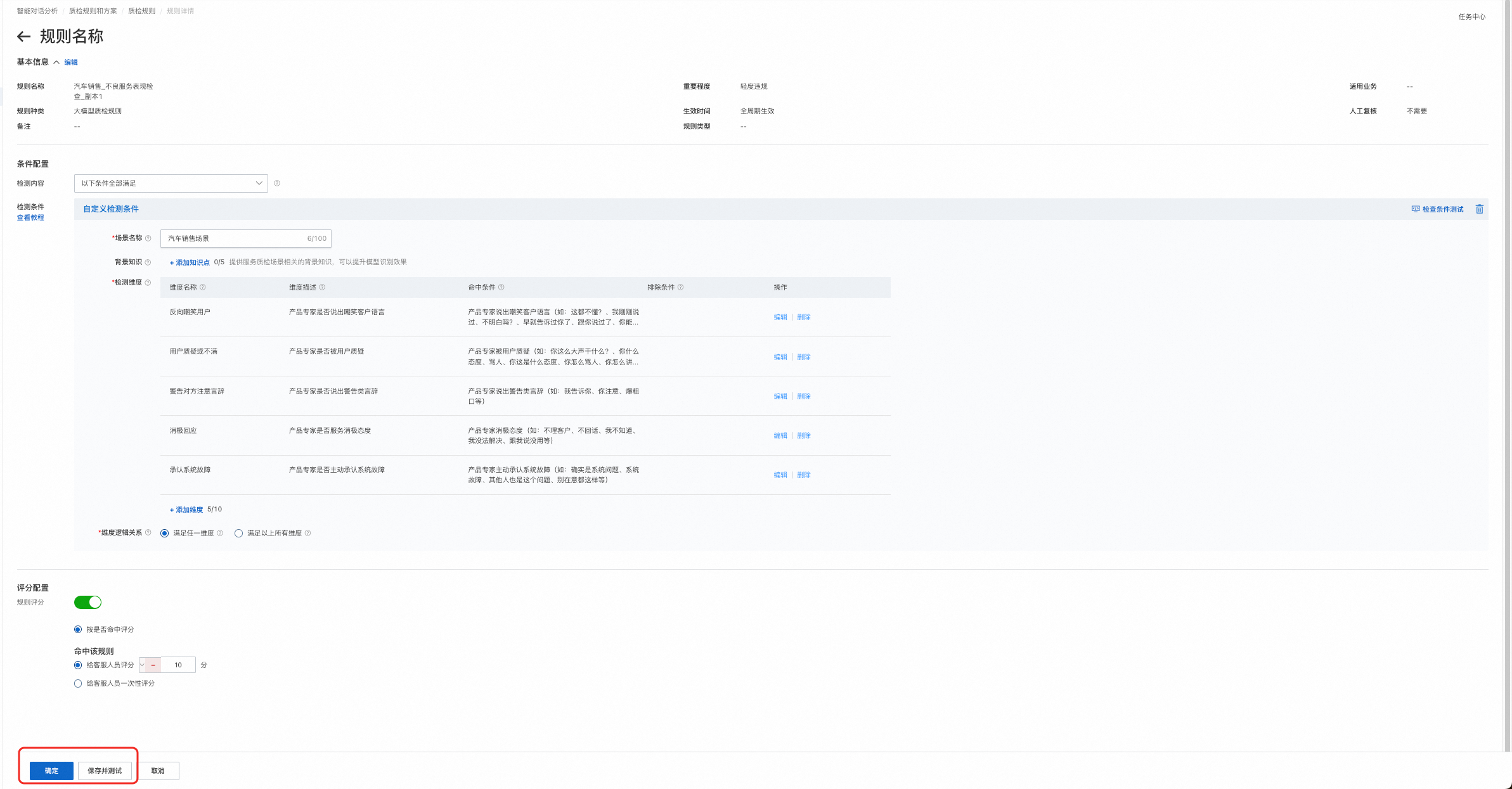1512x789 pixels.
Task: Open the 编辑 link next to 基本信息
Action: pyautogui.click(x=71, y=62)
